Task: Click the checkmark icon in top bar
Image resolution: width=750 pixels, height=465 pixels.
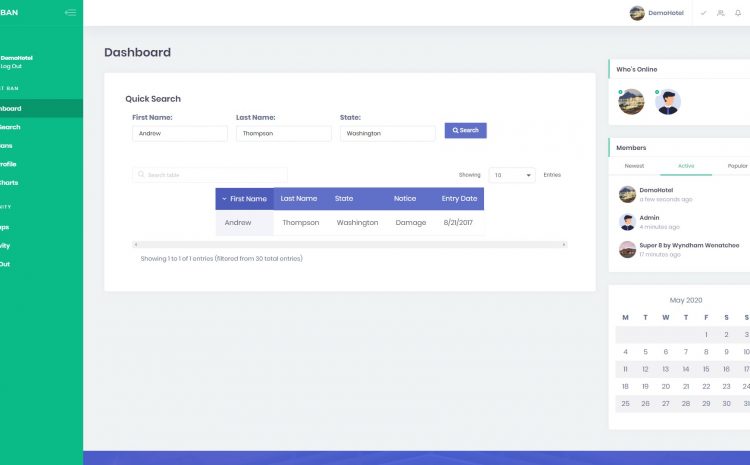Action: click(703, 13)
